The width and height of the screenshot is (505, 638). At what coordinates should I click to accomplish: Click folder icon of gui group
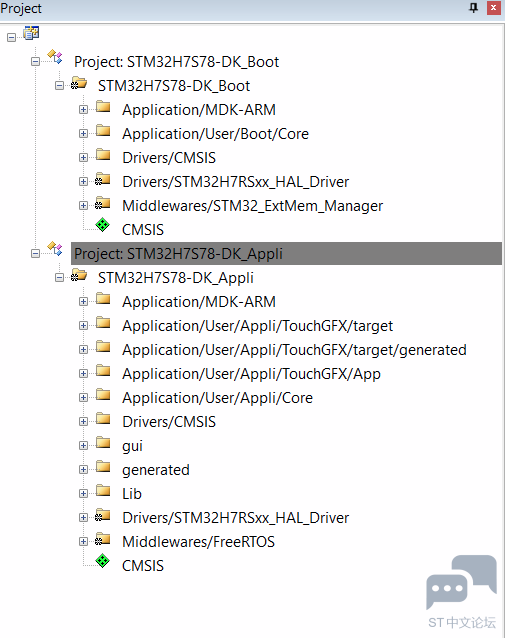tap(103, 442)
